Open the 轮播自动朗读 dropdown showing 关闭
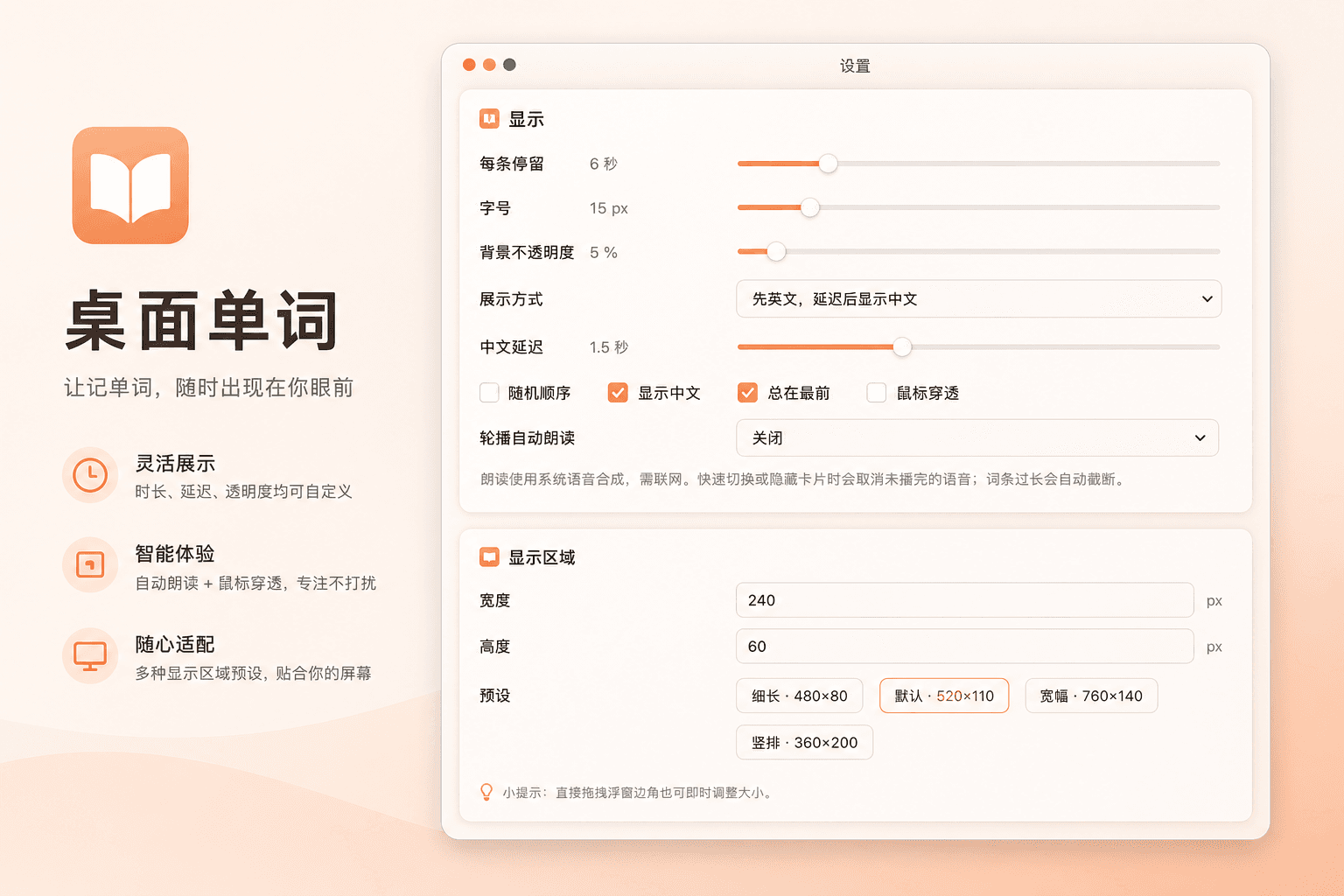The image size is (1344, 896). 977,437
